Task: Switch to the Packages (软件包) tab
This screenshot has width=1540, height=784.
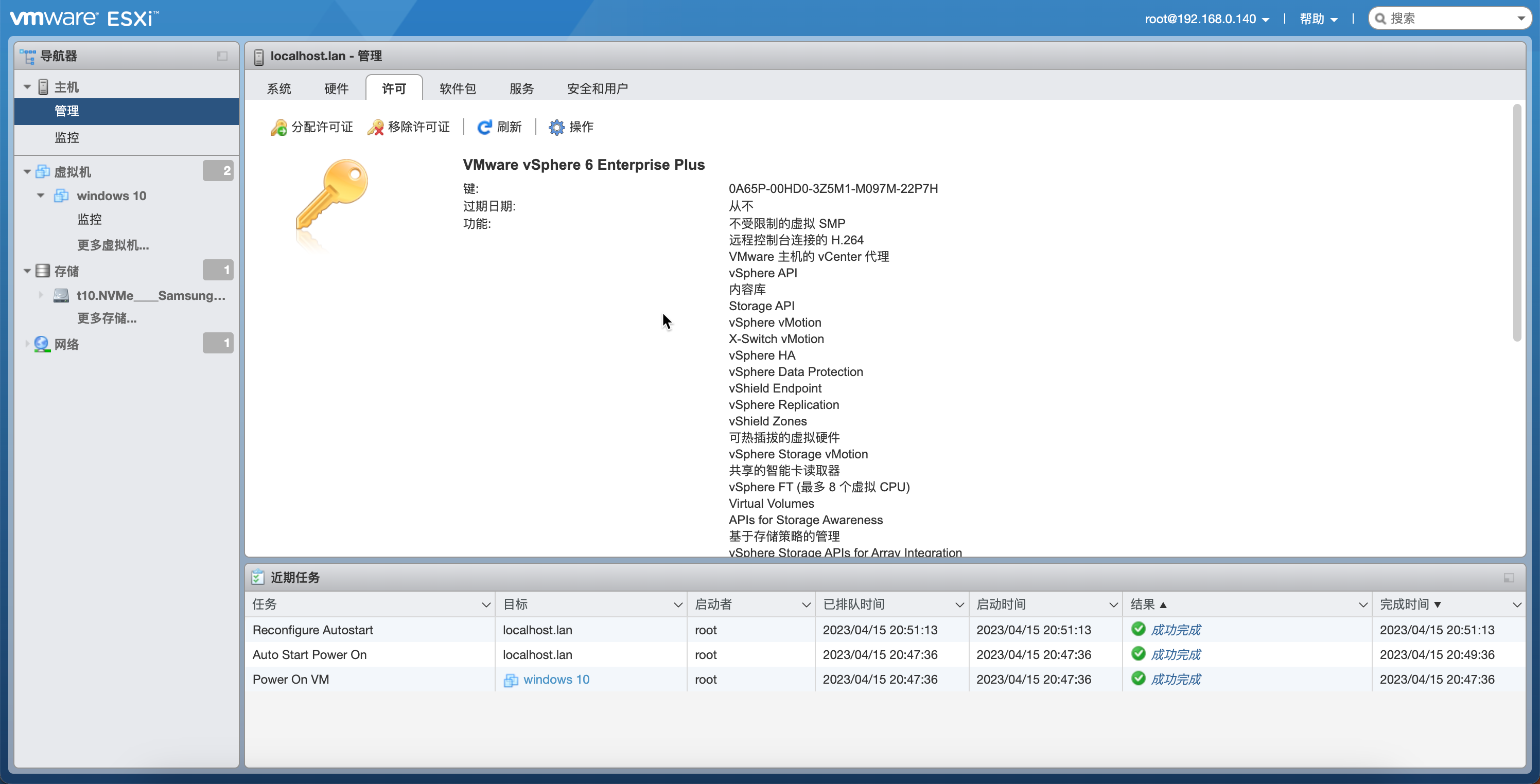Action: pos(458,88)
